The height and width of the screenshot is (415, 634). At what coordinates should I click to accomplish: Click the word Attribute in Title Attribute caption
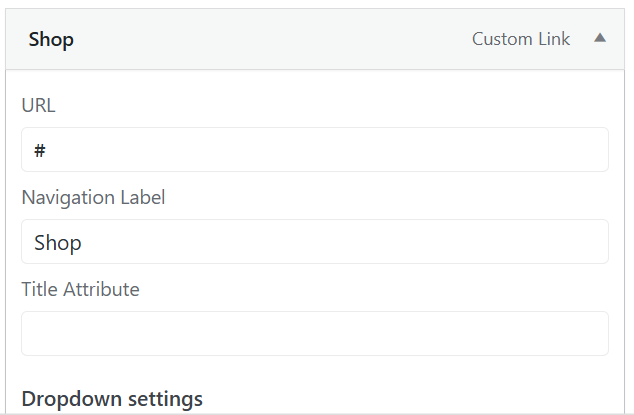pos(101,289)
